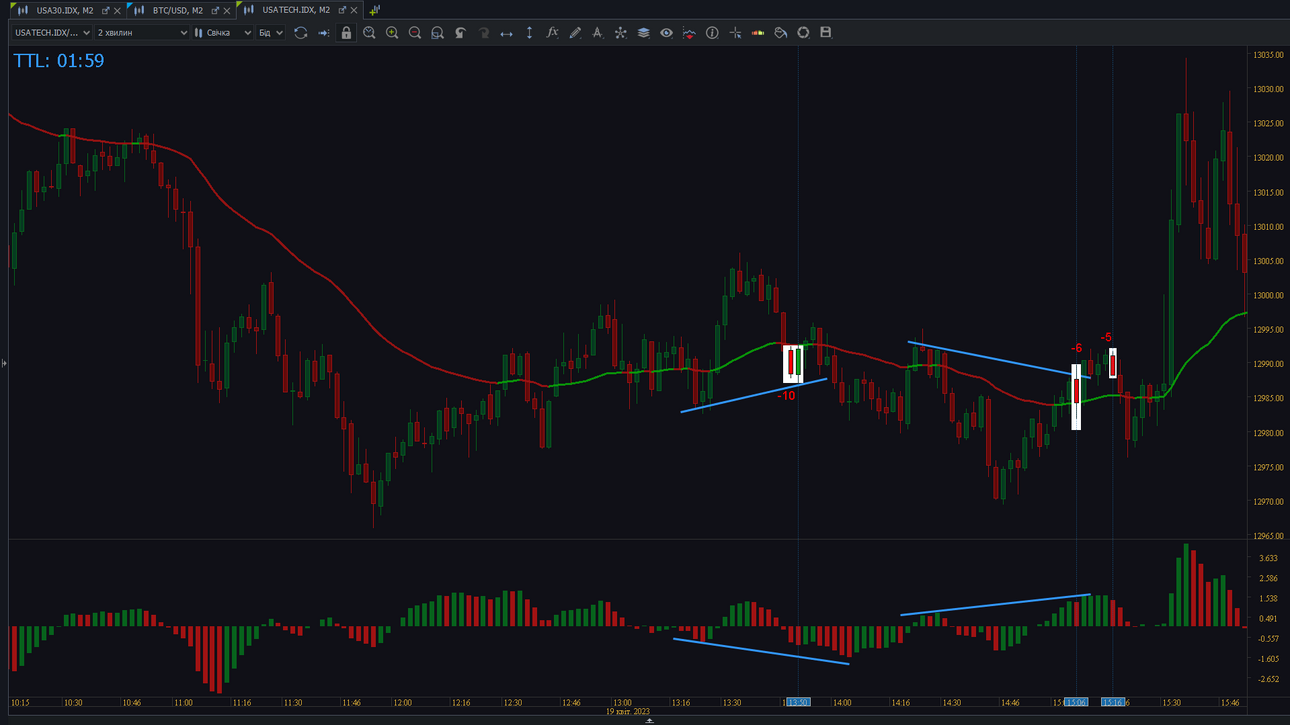Click the information circle icon
The width and height of the screenshot is (1290, 725).
[x=712, y=33]
